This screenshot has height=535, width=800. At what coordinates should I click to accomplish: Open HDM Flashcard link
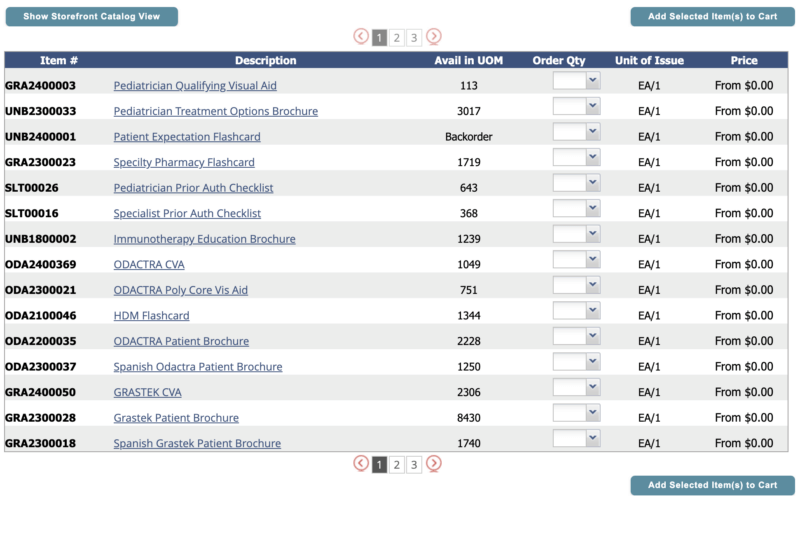[151, 315]
